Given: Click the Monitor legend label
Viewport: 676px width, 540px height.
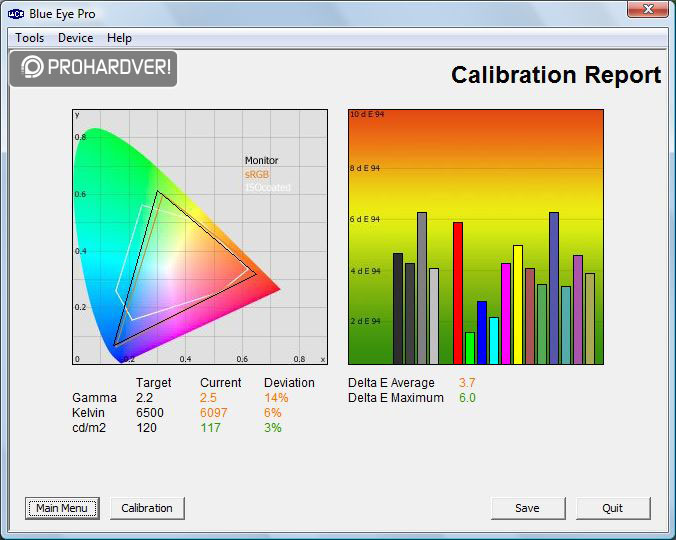Looking at the screenshot, I should click(261, 160).
